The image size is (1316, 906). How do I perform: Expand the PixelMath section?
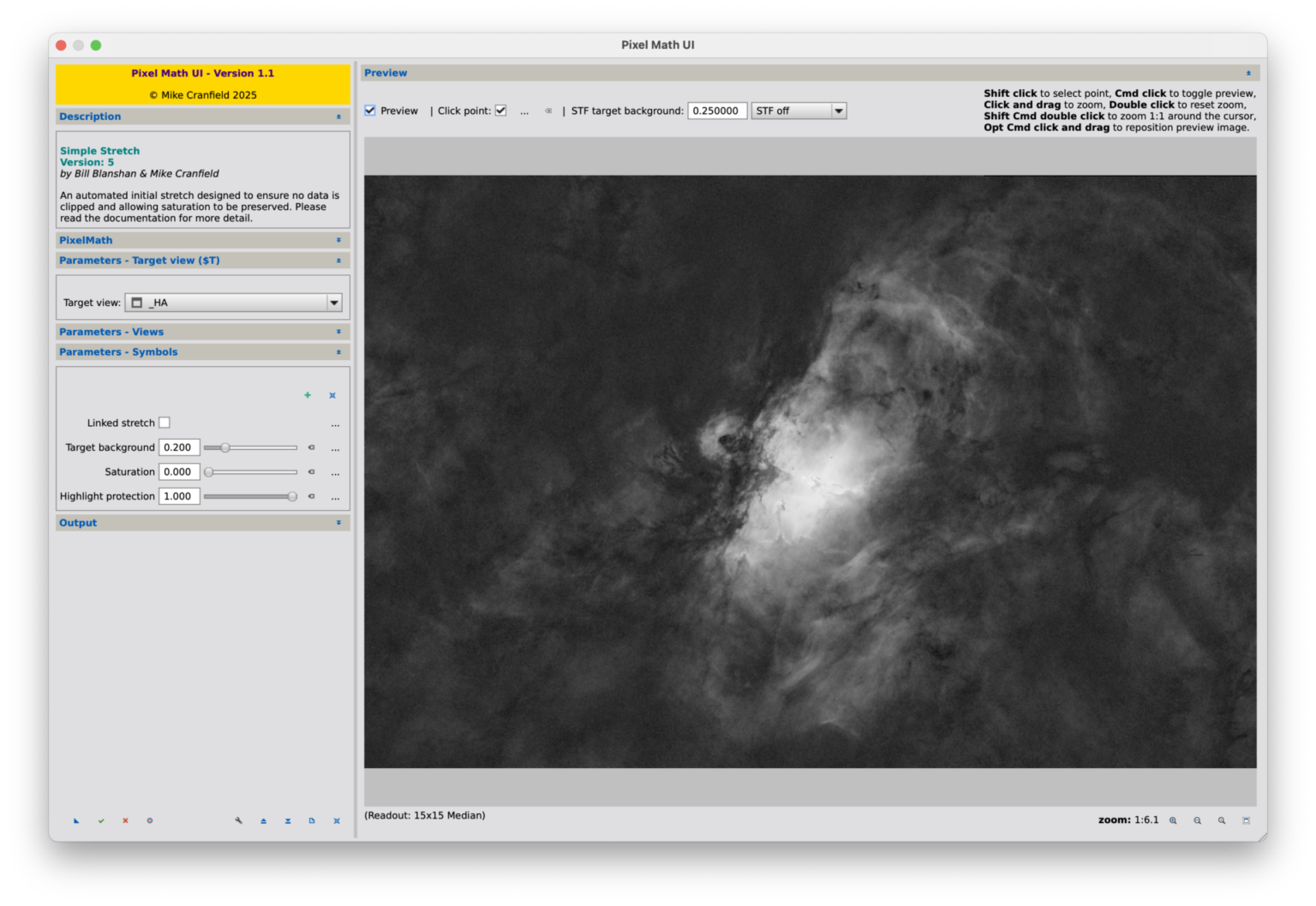pos(338,240)
